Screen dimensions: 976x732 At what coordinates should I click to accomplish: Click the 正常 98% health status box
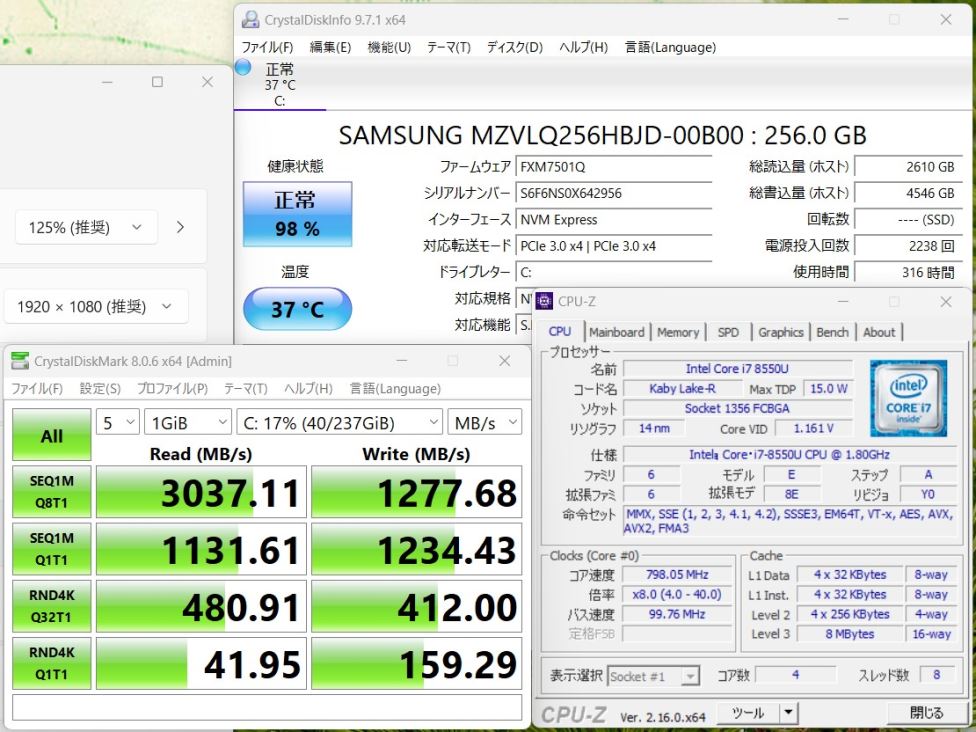tap(297, 213)
